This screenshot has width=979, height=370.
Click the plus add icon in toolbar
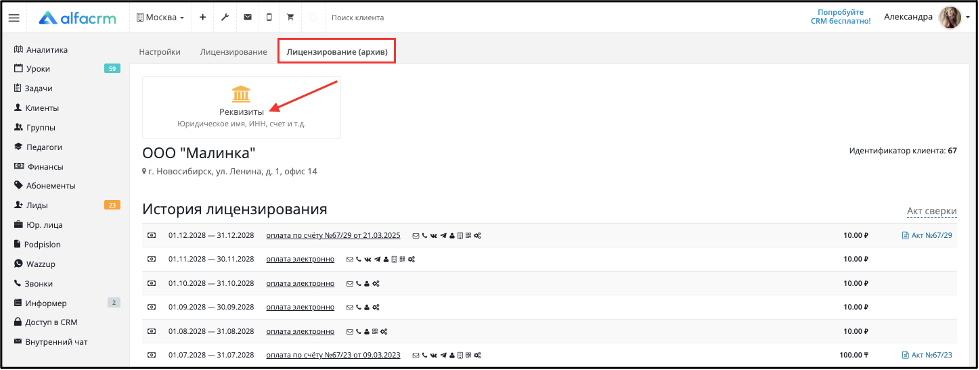point(202,17)
